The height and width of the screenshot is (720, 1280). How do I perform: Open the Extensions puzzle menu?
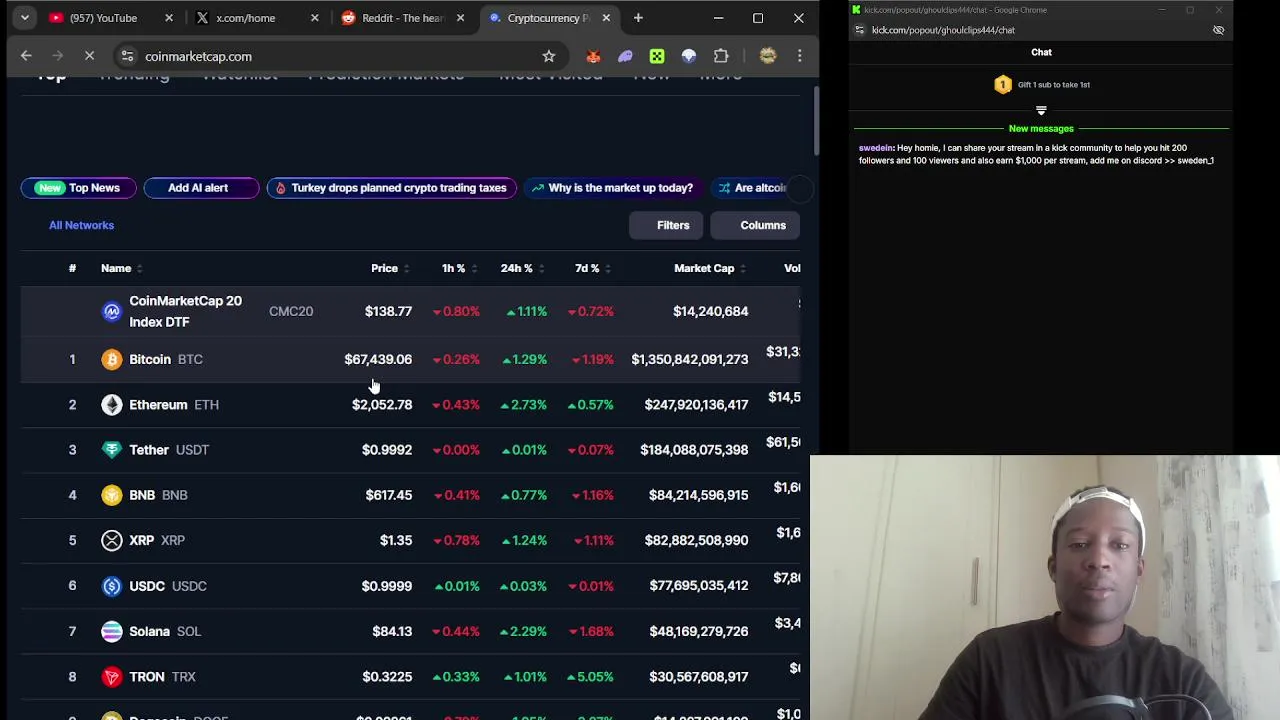tap(721, 56)
